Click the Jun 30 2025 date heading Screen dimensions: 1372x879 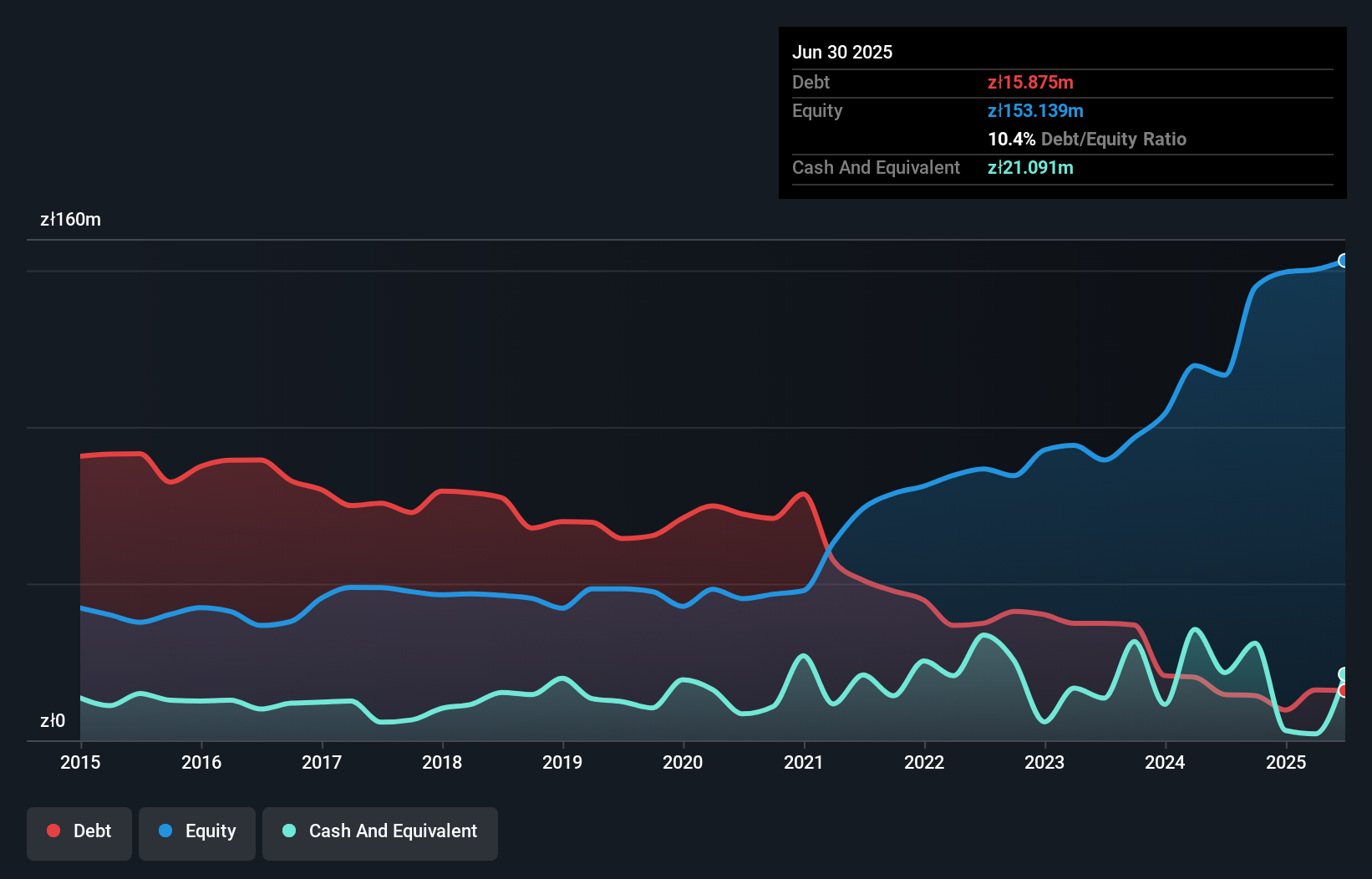tap(842, 52)
